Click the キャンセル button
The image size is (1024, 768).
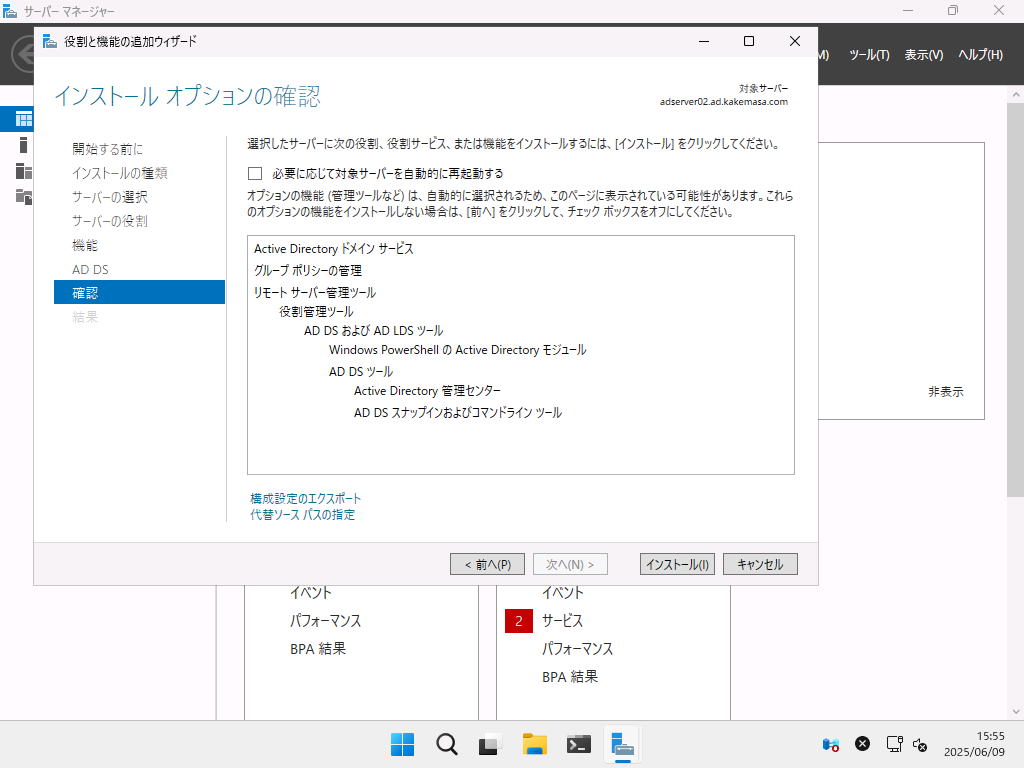point(760,564)
